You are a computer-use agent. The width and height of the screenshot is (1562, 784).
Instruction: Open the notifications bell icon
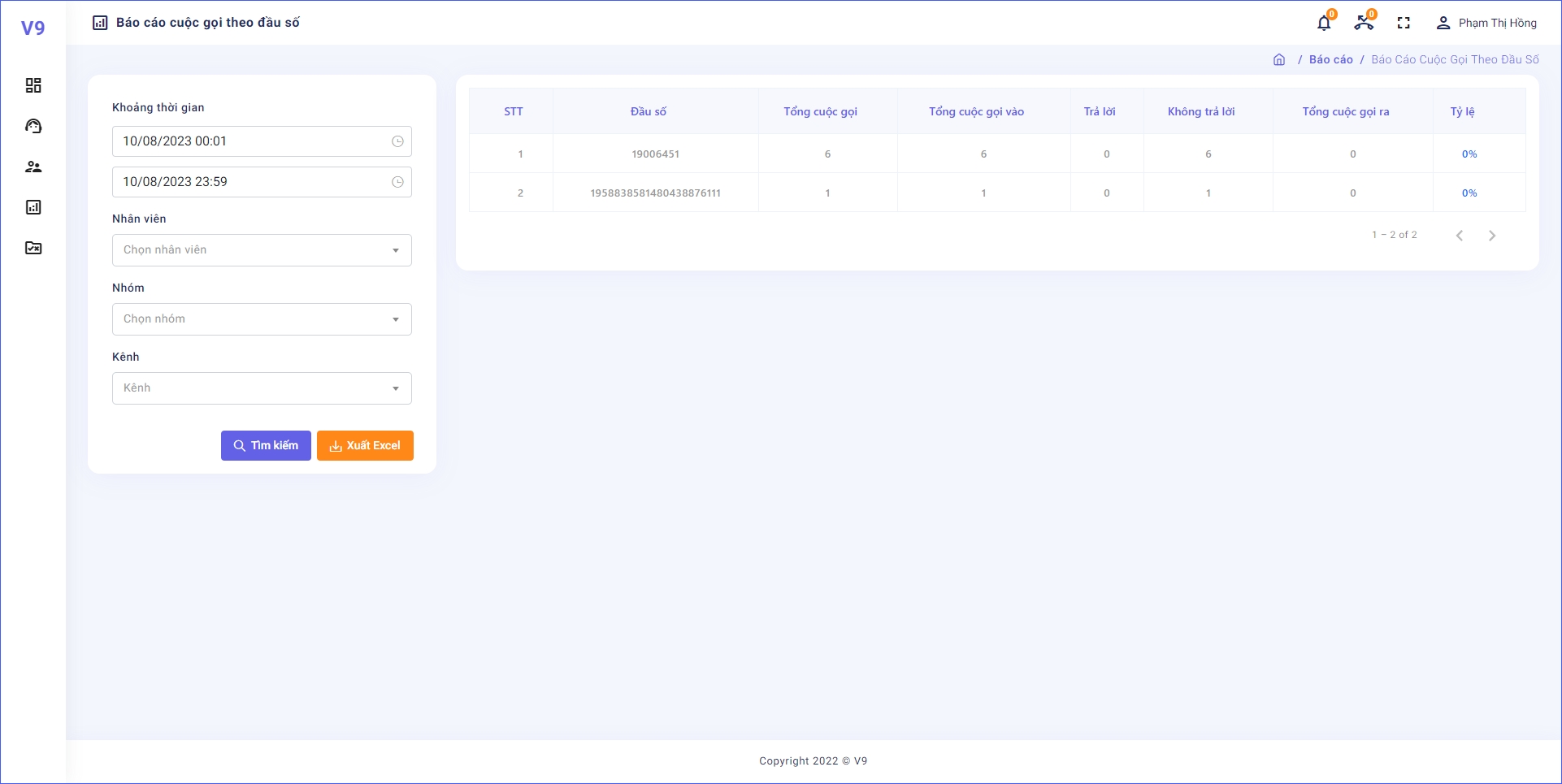tap(1324, 23)
